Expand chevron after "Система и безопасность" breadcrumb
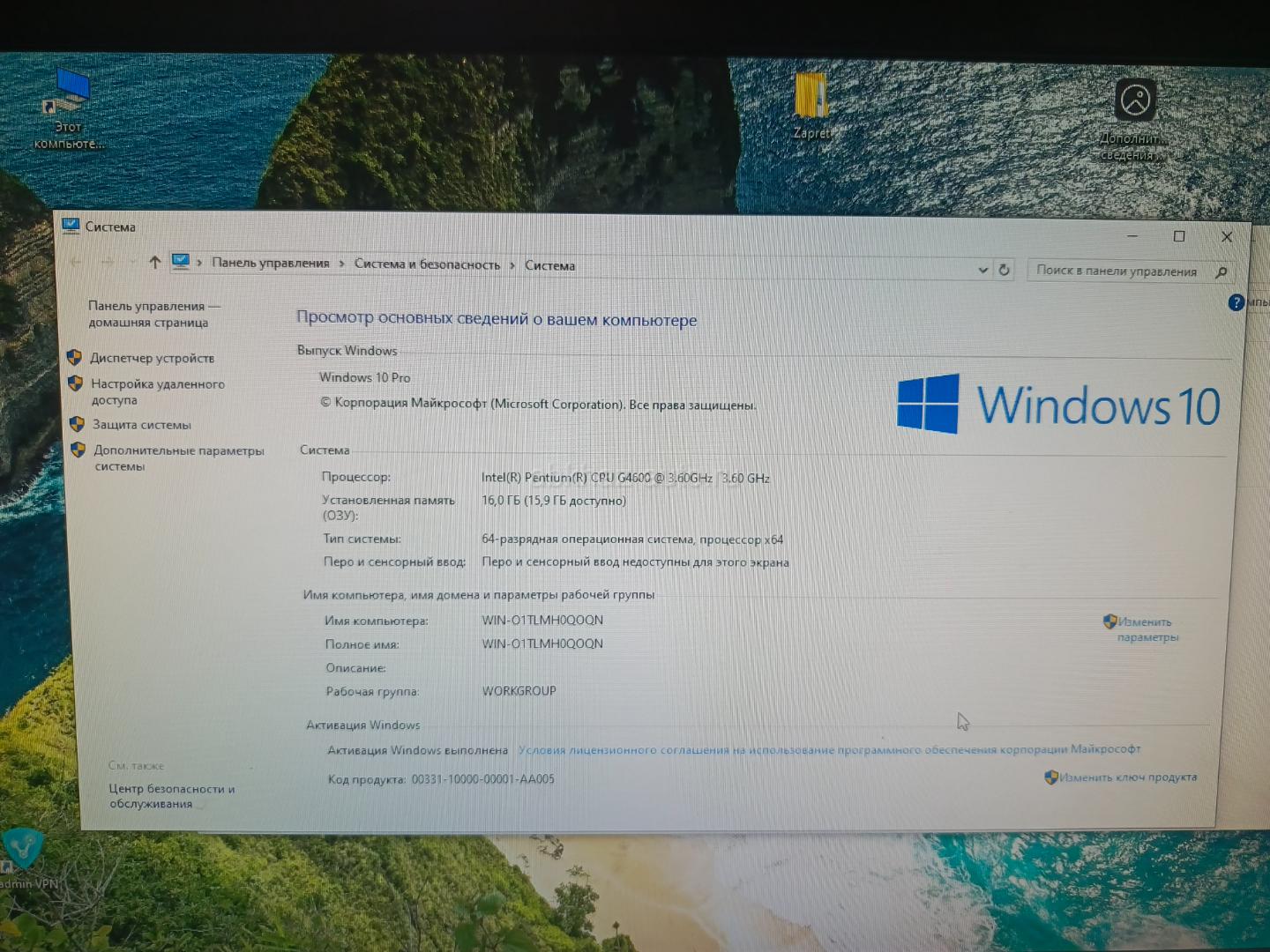Screen dimensions: 1270x952 click(512, 265)
